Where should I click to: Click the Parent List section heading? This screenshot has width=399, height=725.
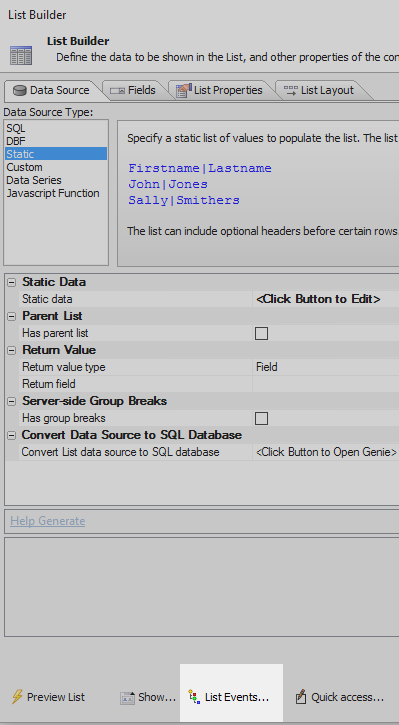pyautogui.click(x=52, y=316)
